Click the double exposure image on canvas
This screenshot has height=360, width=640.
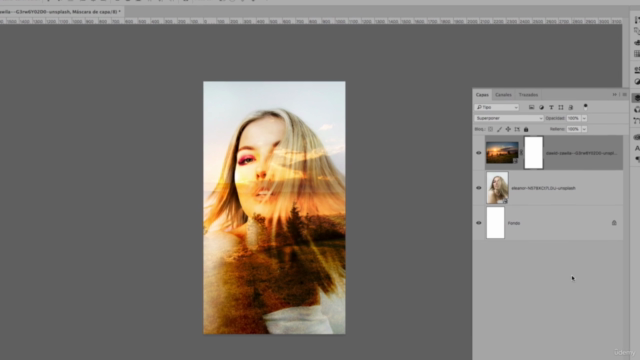(x=274, y=208)
